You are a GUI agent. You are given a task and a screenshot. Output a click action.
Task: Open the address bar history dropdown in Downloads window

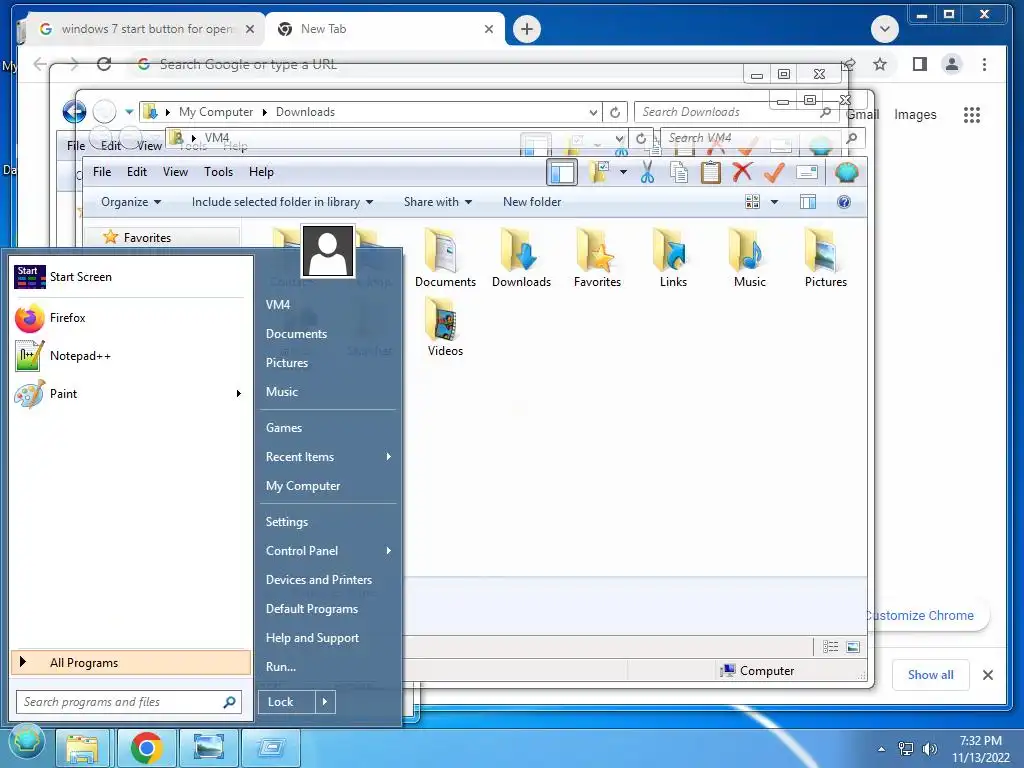point(593,112)
